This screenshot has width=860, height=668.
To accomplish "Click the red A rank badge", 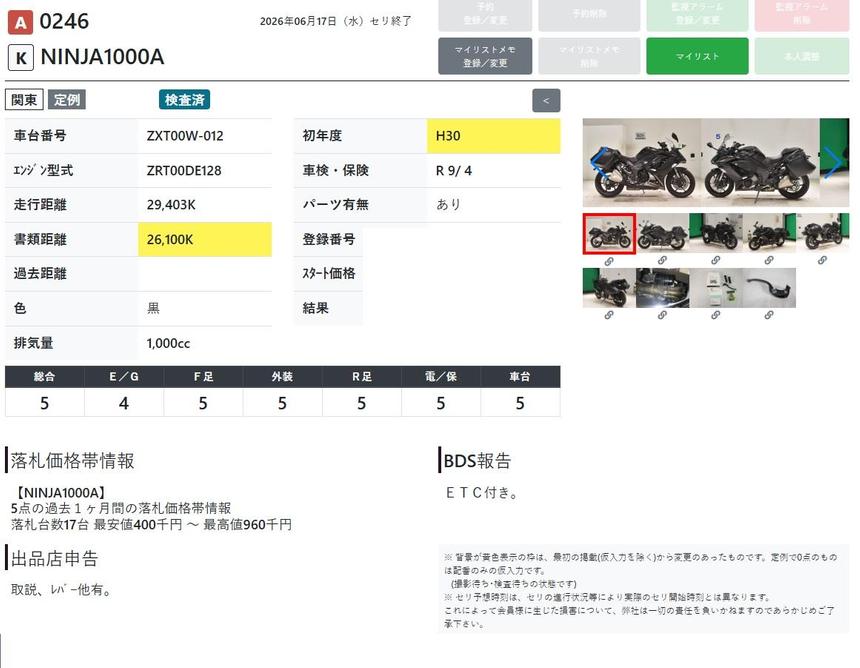I will [20, 22].
